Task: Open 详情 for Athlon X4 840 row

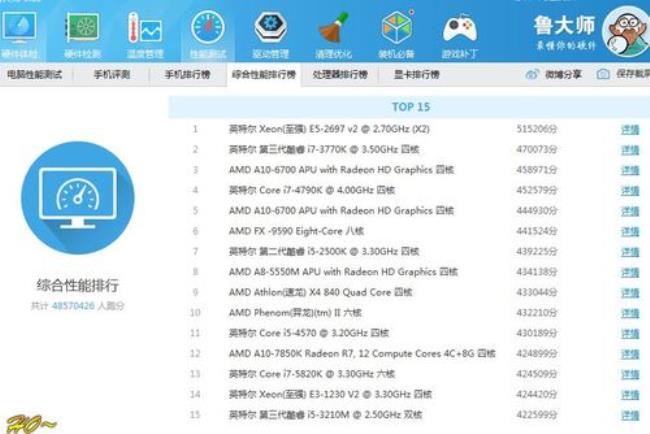Action: 630,293
